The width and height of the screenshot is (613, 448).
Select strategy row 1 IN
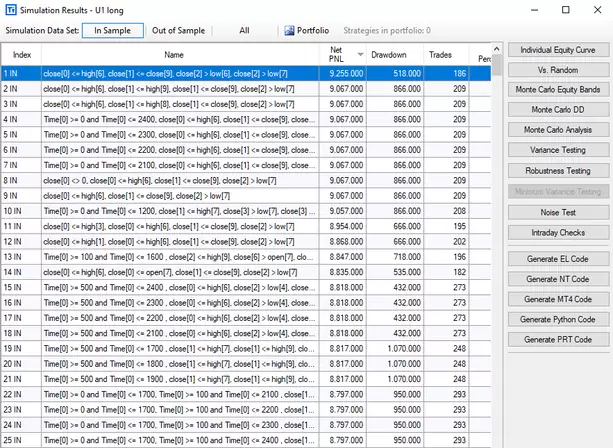point(246,73)
